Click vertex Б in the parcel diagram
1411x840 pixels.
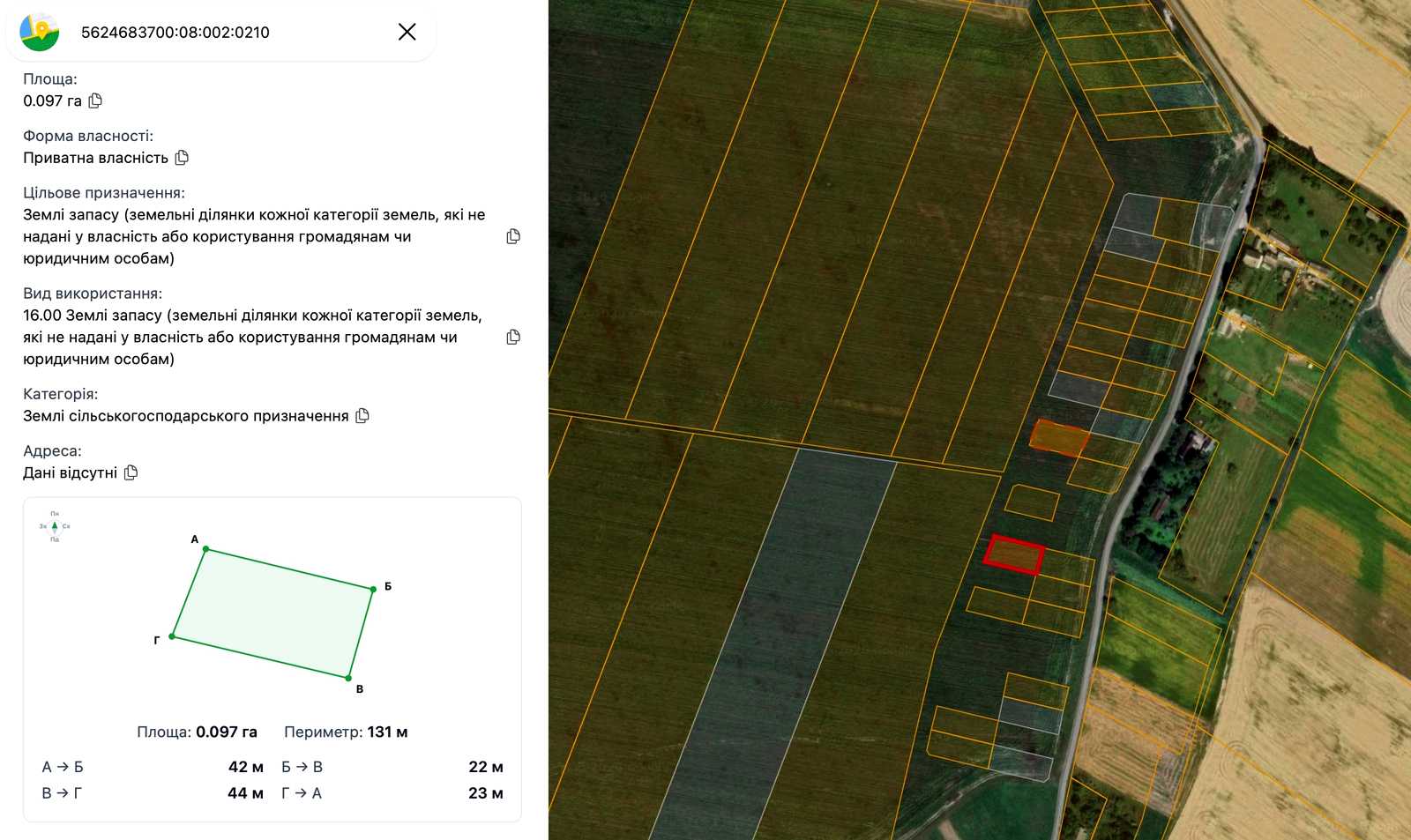pos(374,589)
